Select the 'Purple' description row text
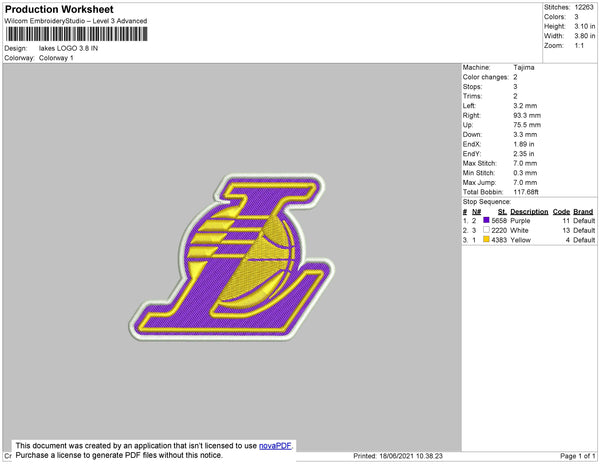This screenshot has width=600, height=464. 520,221
